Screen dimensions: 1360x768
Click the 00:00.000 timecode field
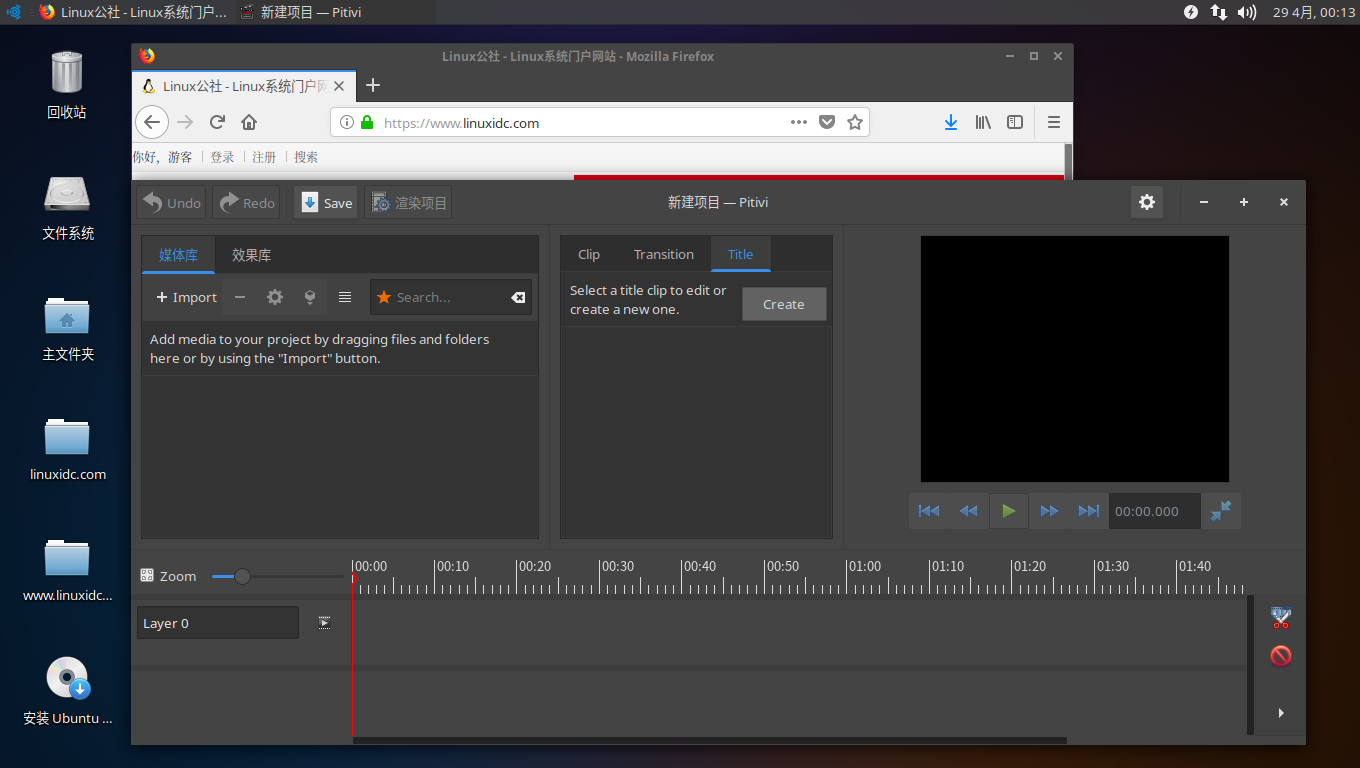pos(1155,511)
